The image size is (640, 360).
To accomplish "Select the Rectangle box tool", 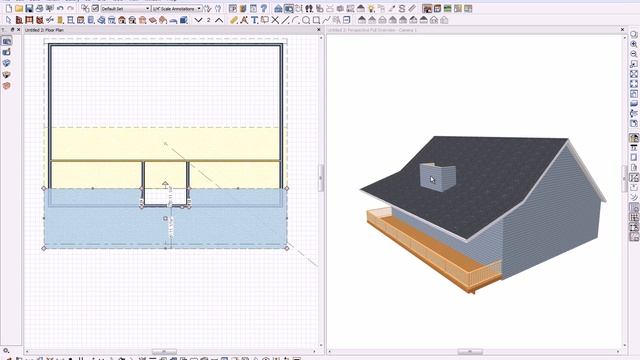I will click(316, 20).
